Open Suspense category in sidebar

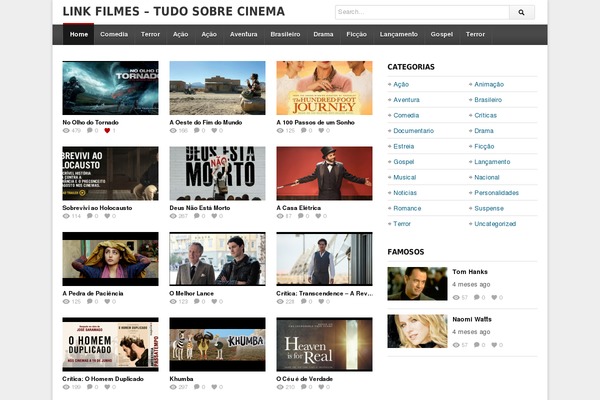pyautogui.click(x=489, y=208)
